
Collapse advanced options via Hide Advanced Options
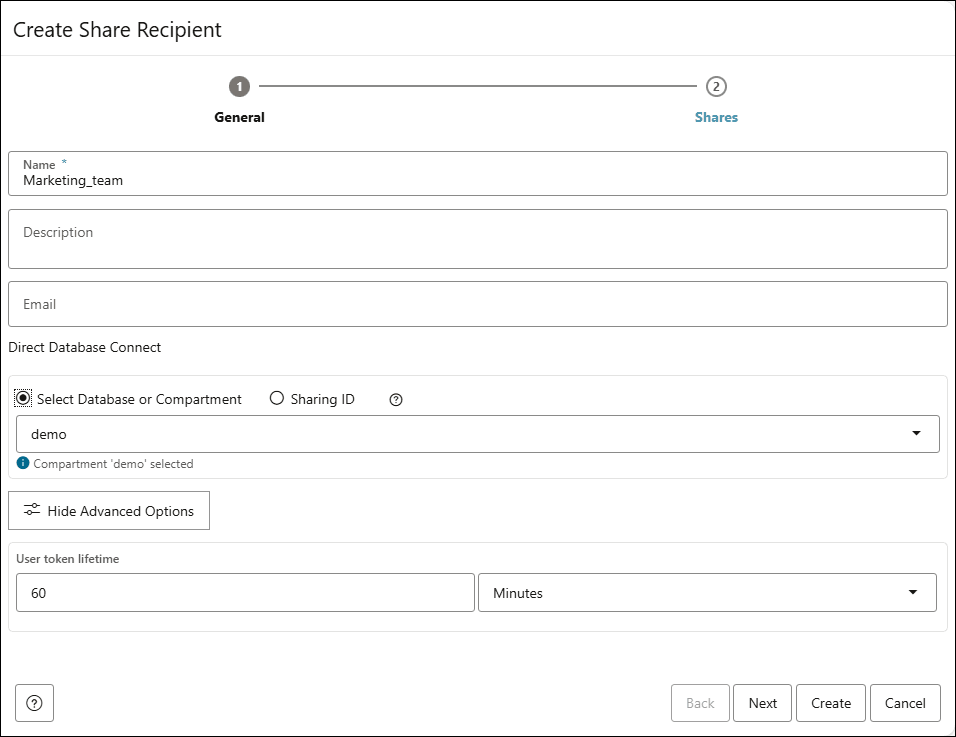(109, 510)
